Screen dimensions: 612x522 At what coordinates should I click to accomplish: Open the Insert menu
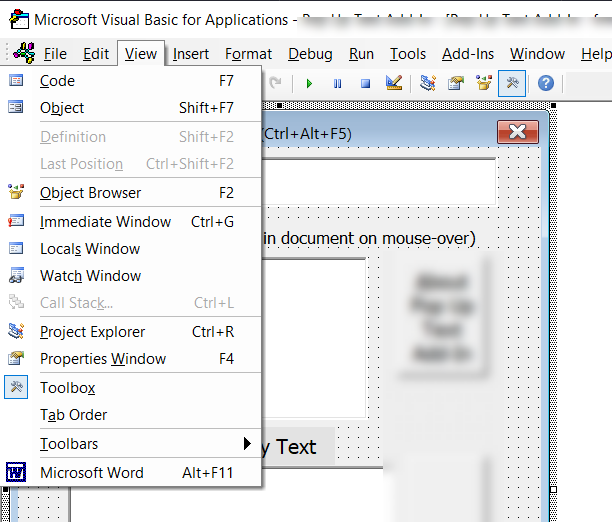click(191, 54)
